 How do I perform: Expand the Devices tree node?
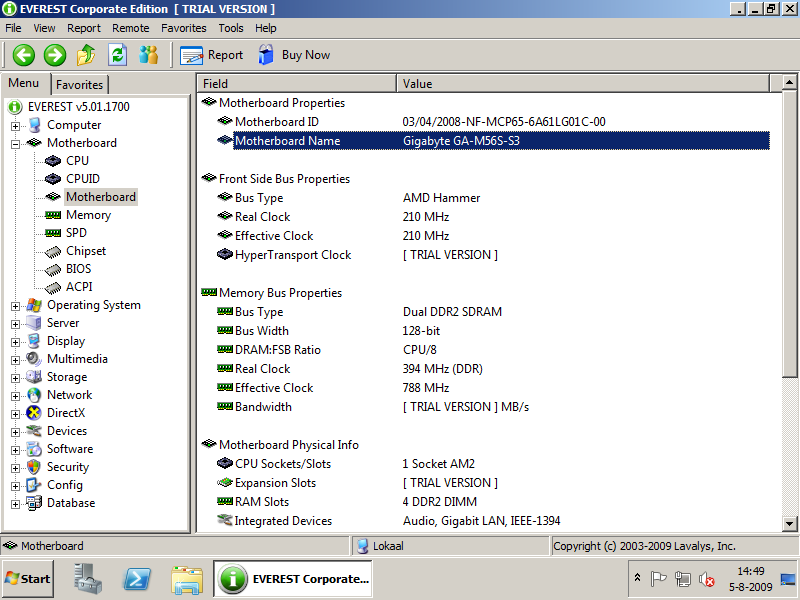click(x=15, y=432)
